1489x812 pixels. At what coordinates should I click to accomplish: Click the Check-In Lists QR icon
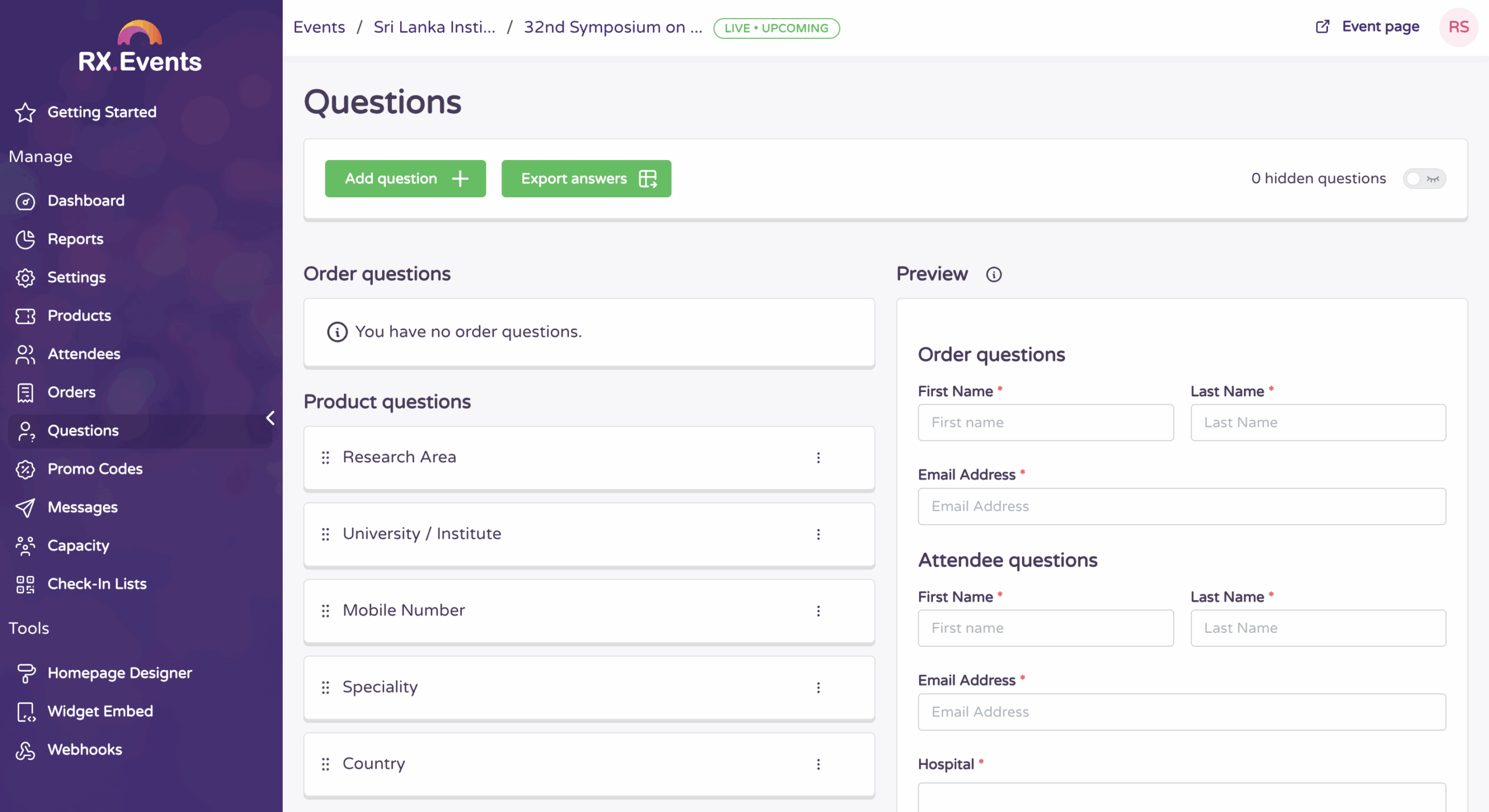click(x=25, y=584)
